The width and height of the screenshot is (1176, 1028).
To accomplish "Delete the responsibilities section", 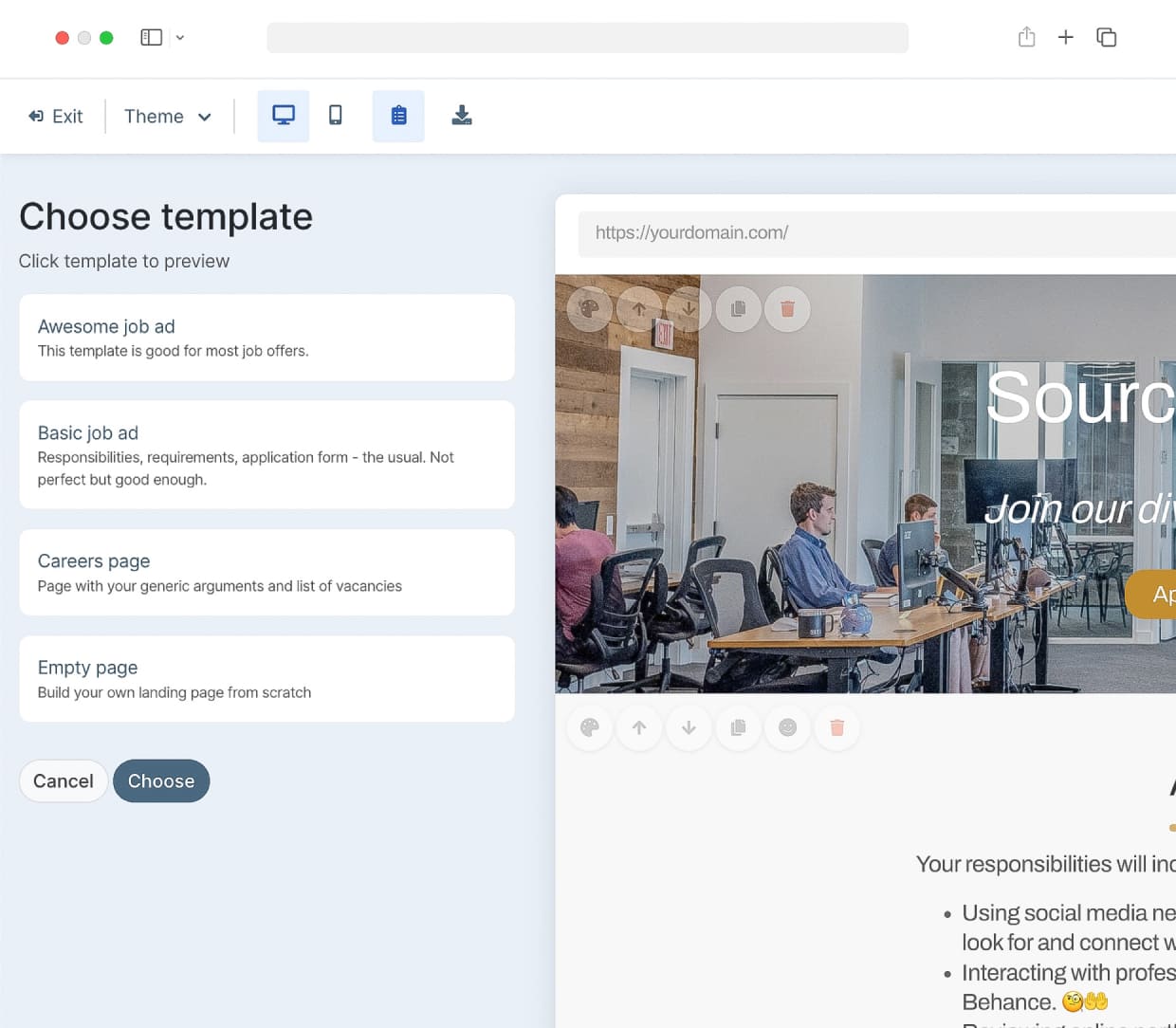I will click(836, 727).
